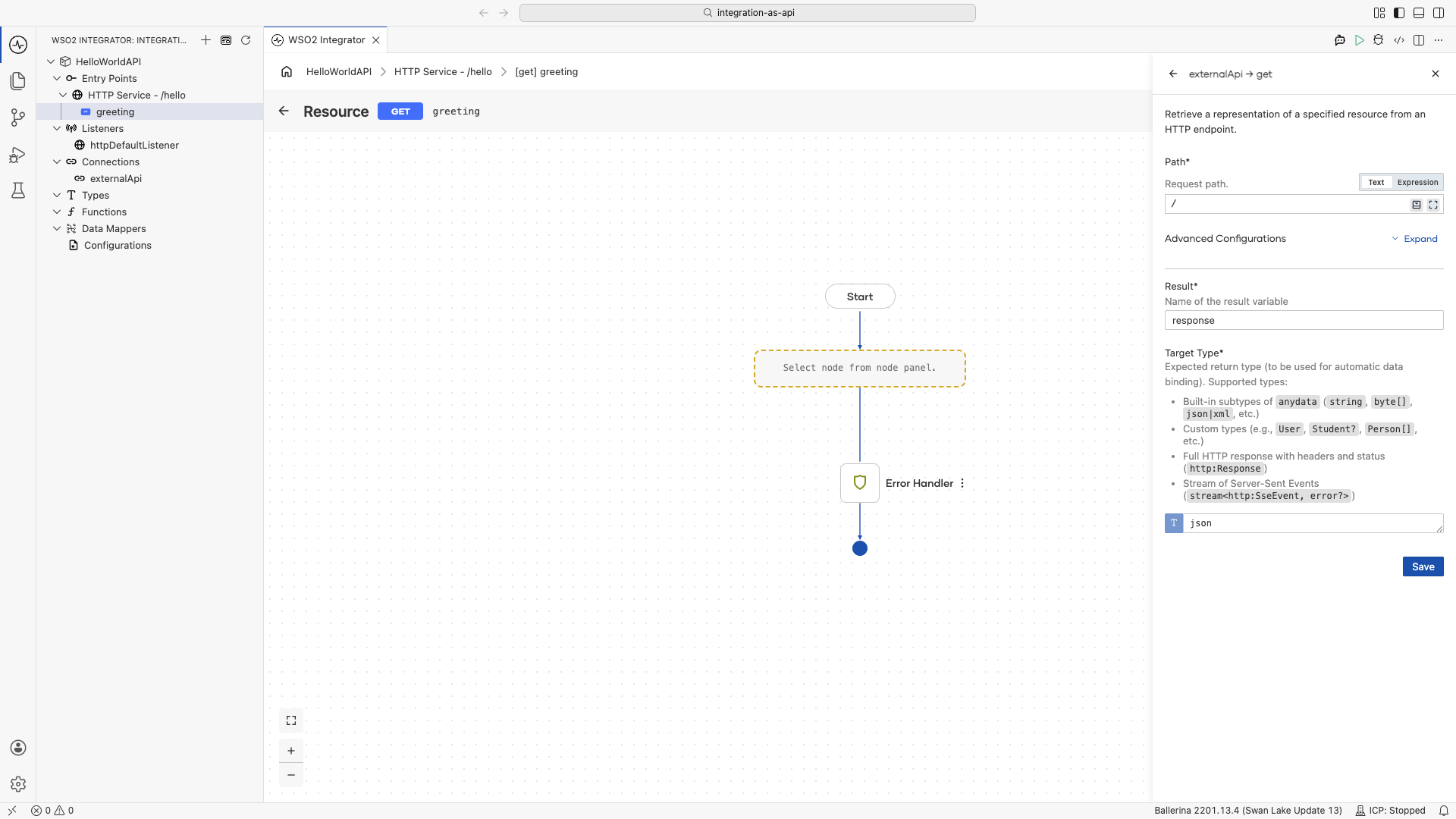Collapse the HTTP Service - /hello chevron

click(63, 95)
